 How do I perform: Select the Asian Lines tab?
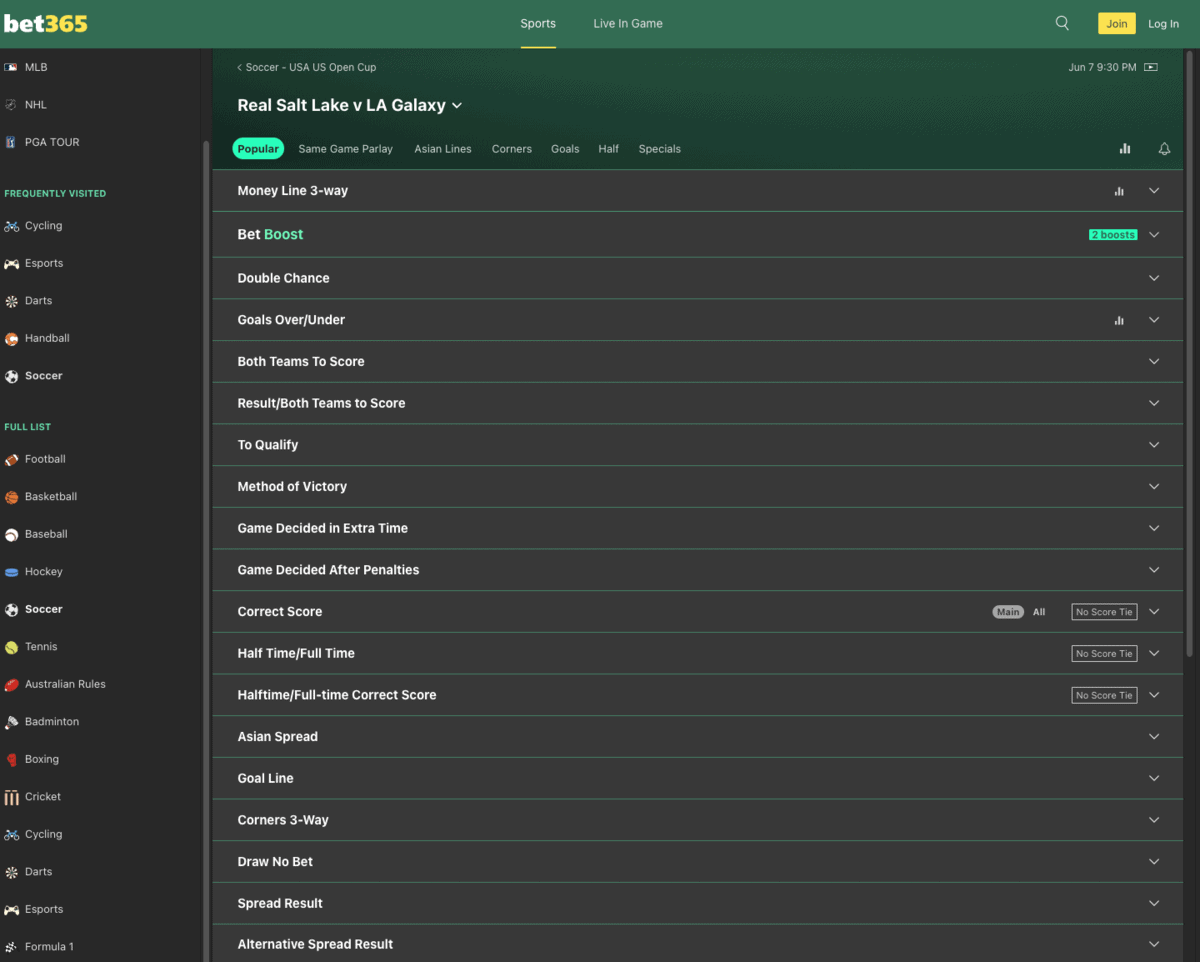tap(443, 149)
